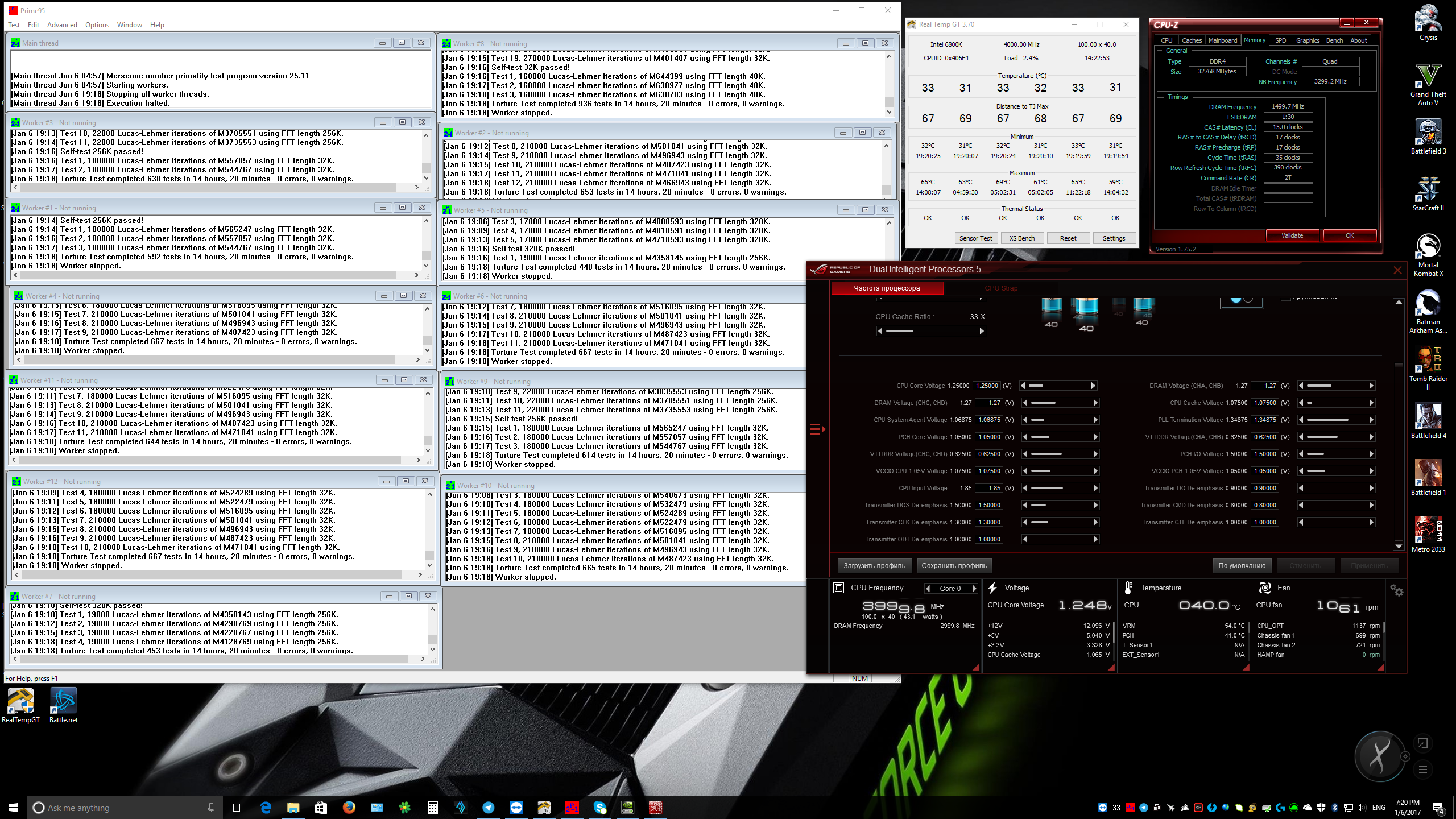Open the Advanced menu in Prime95
The width and height of the screenshot is (1456, 819).
(62, 25)
